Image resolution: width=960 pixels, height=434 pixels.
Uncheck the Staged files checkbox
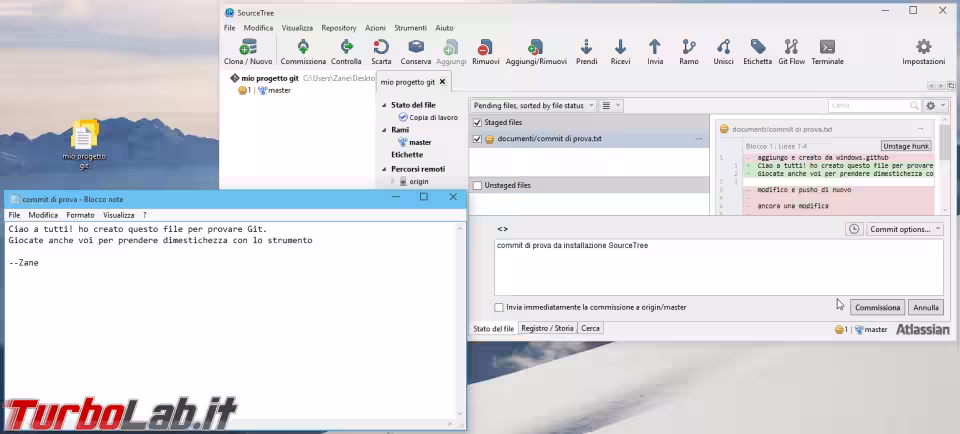point(477,122)
